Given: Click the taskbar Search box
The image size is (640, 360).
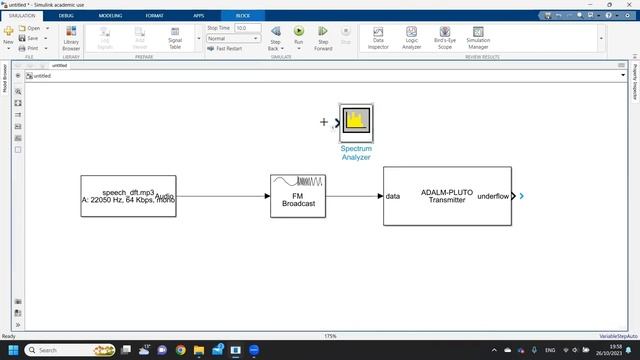Looking at the screenshot, I should (70, 350).
